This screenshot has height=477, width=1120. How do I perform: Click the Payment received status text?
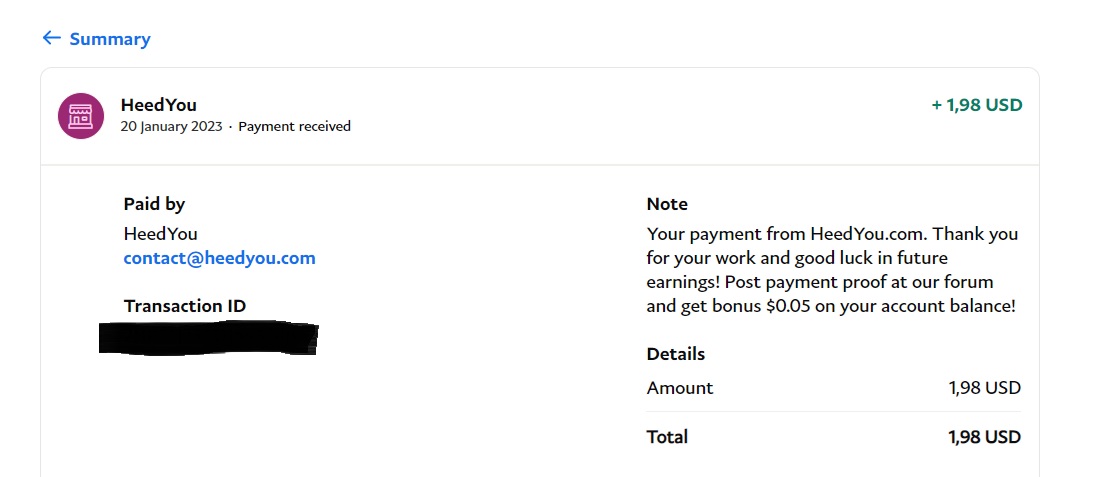click(x=294, y=126)
